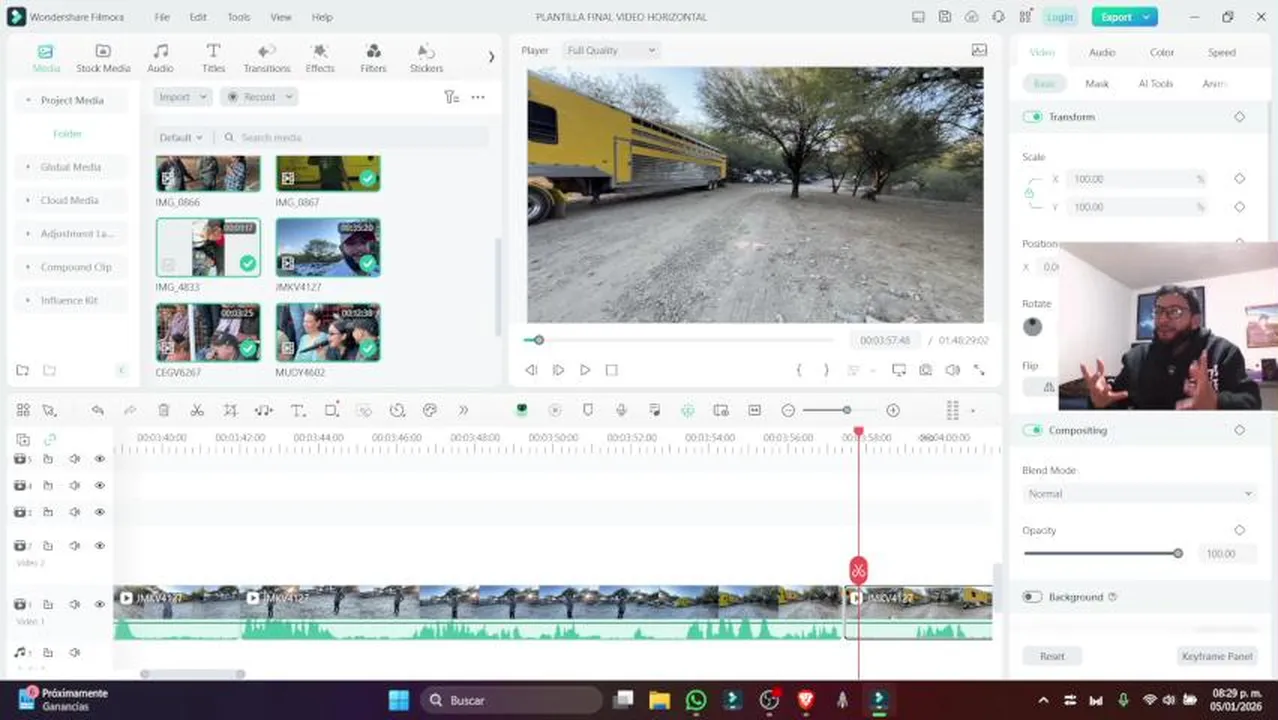
Task: Open the Blend Mode Normal dropdown
Action: pos(1139,494)
